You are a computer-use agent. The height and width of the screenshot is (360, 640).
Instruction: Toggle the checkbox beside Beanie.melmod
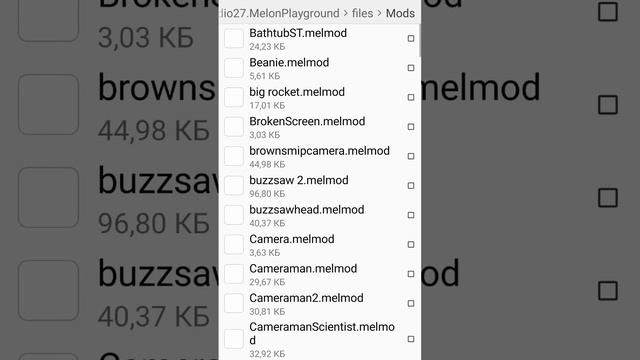[x=411, y=68]
